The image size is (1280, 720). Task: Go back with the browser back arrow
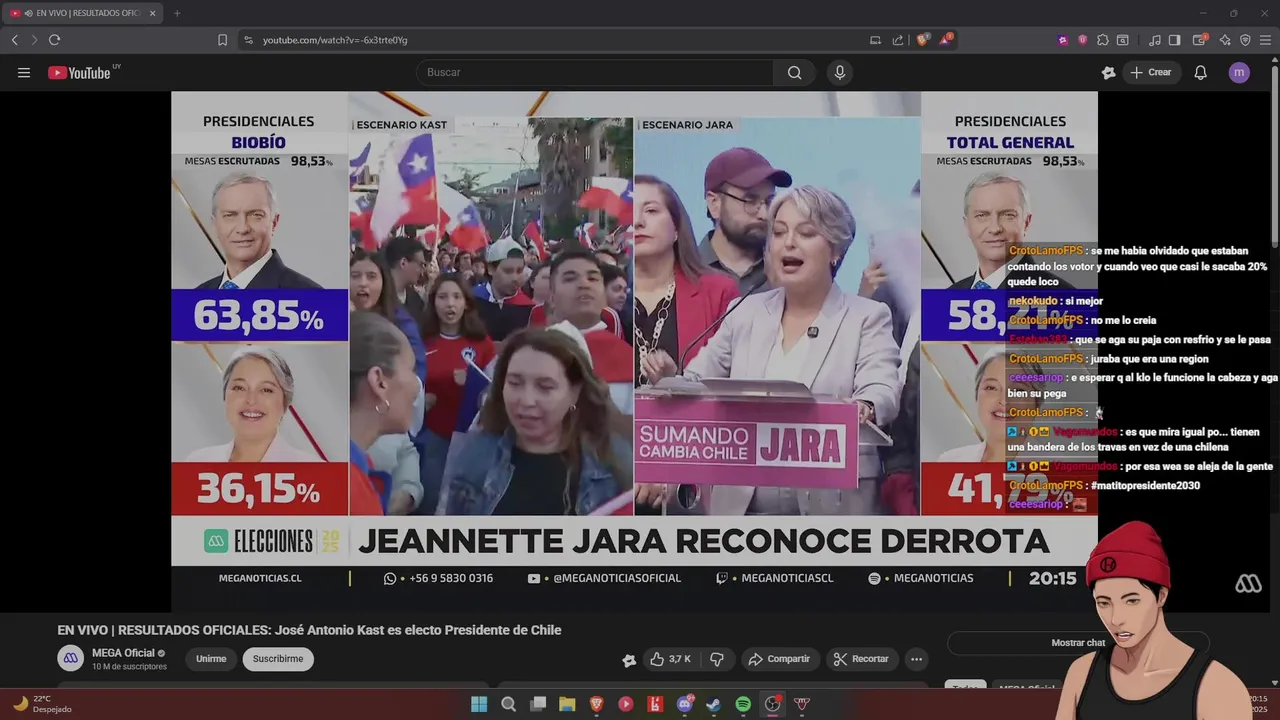[14, 40]
